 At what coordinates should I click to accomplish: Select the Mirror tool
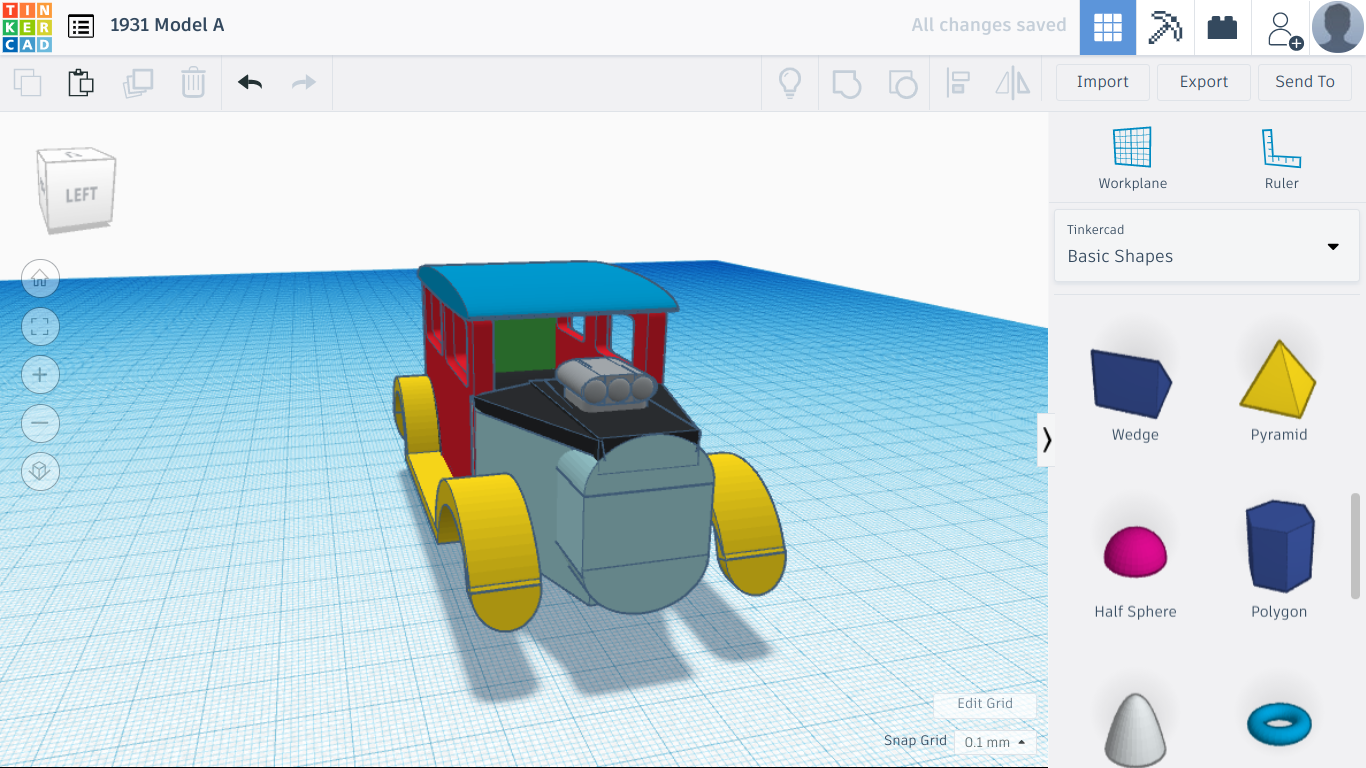click(1011, 83)
